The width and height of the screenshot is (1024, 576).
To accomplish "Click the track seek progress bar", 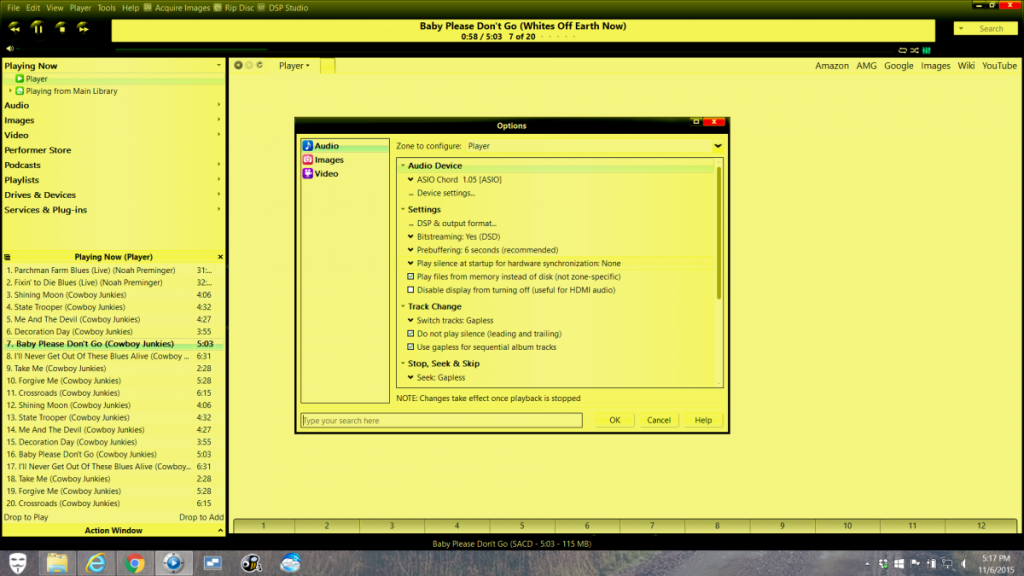I will (x=503, y=50).
